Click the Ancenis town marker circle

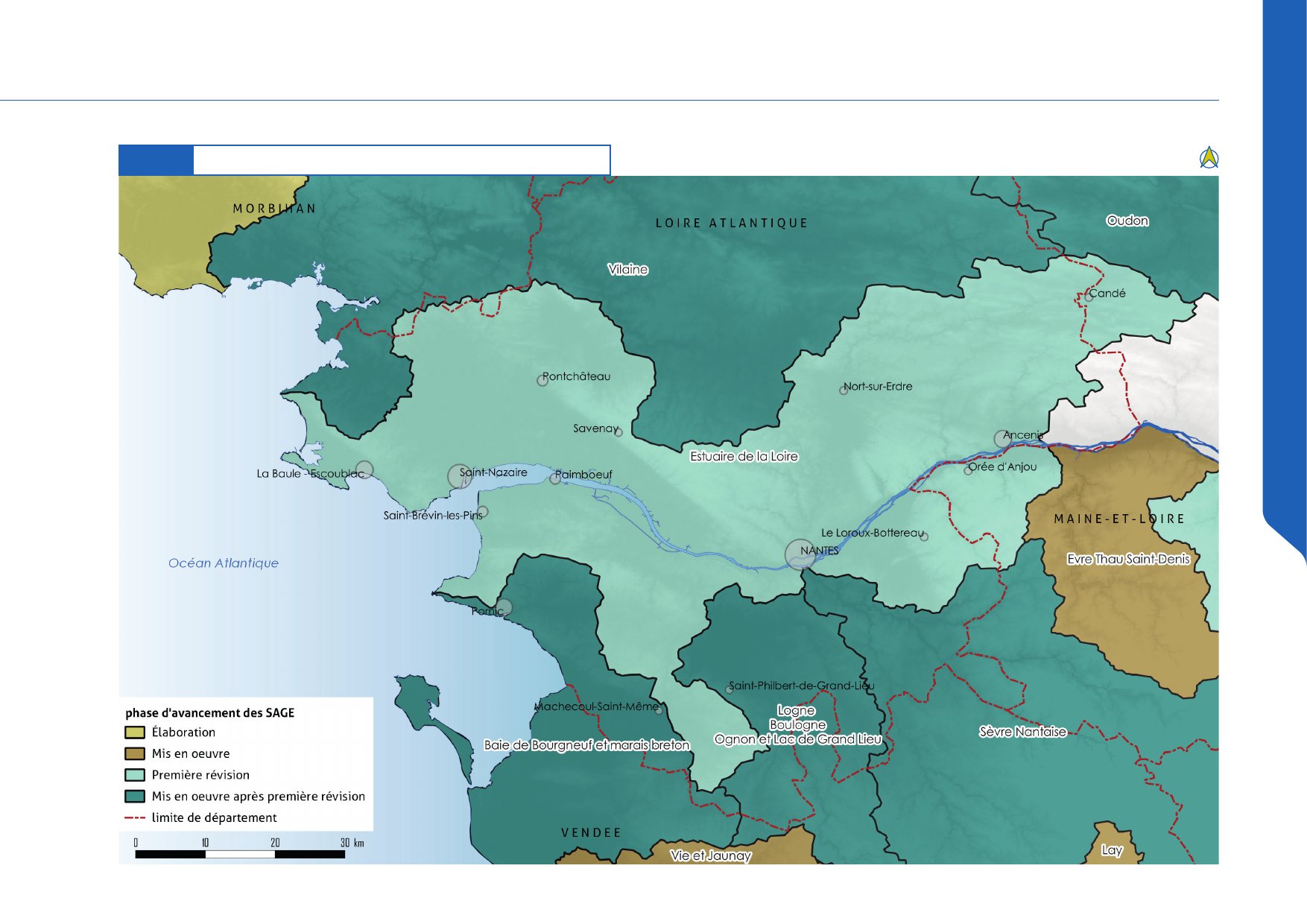tap(1002, 438)
